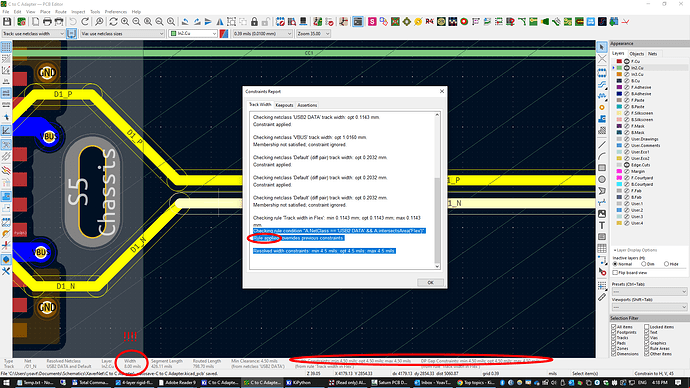
Task: Toggle the Tracks selection filter checkbox
Action: [x=614, y=338]
